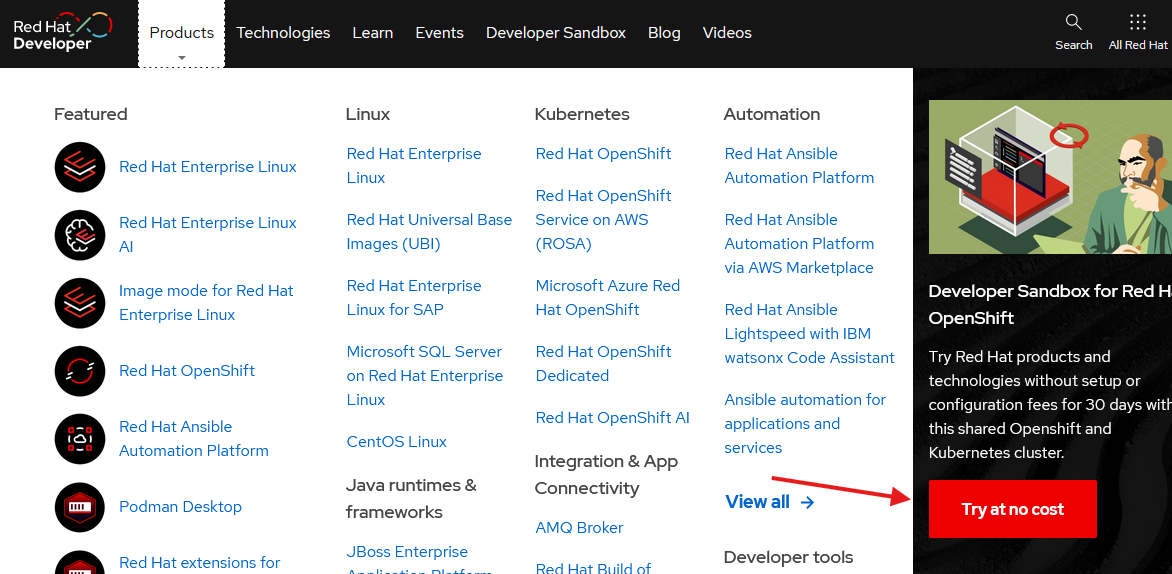Go to Developer Sandbox in navigation
Screen dimensions: 1172x574
[556, 33]
